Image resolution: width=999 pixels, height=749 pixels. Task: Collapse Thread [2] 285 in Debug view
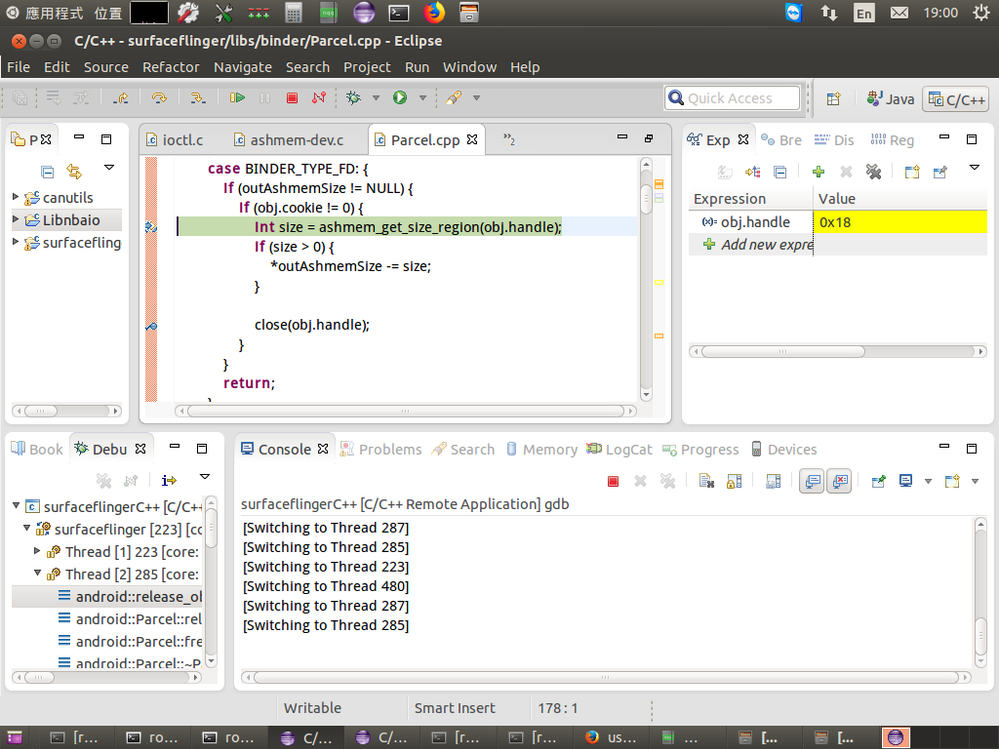[x=37, y=573]
